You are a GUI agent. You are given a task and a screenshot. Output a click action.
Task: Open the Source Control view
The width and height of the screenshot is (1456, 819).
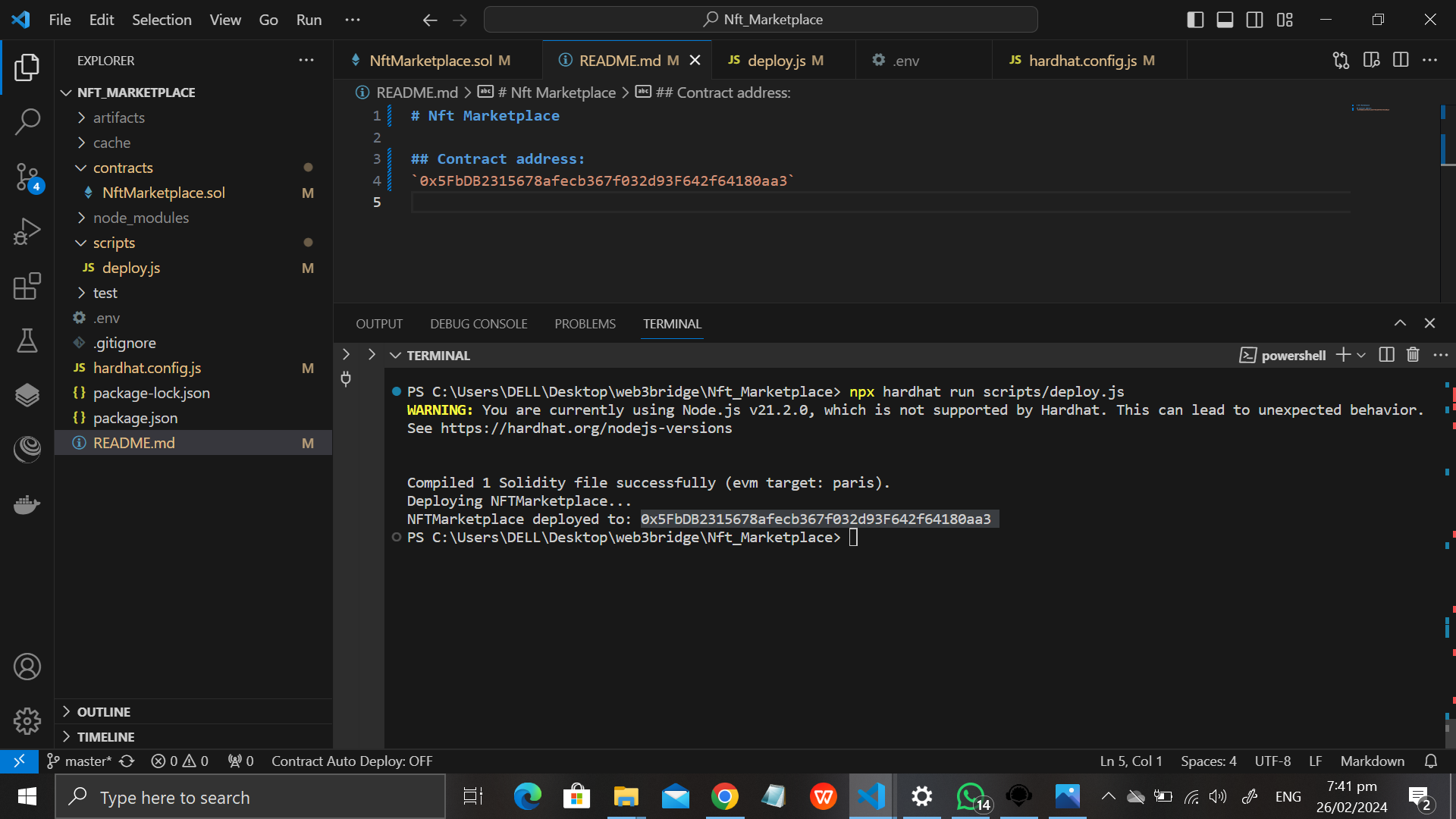(27, 176)
